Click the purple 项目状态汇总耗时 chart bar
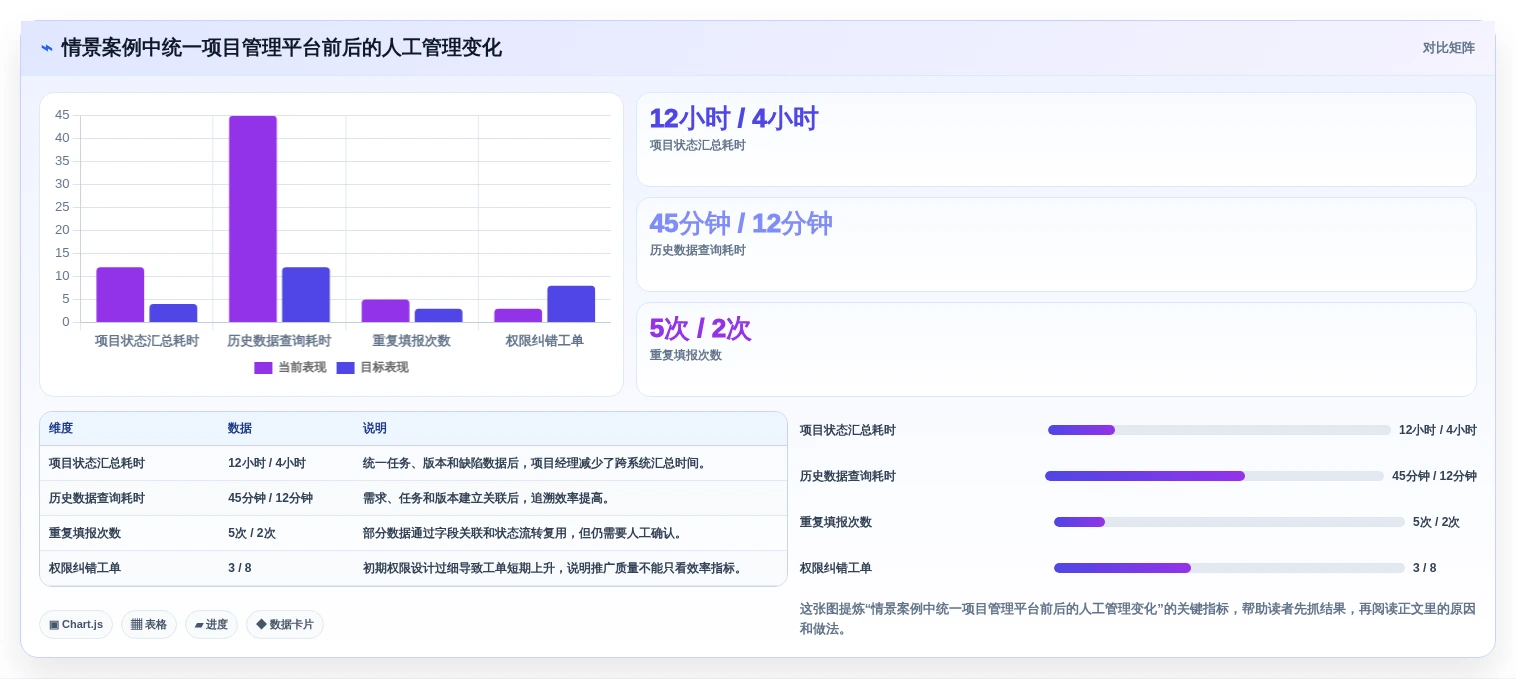This screenshot has width=1516, height=679. click(120, 295)
